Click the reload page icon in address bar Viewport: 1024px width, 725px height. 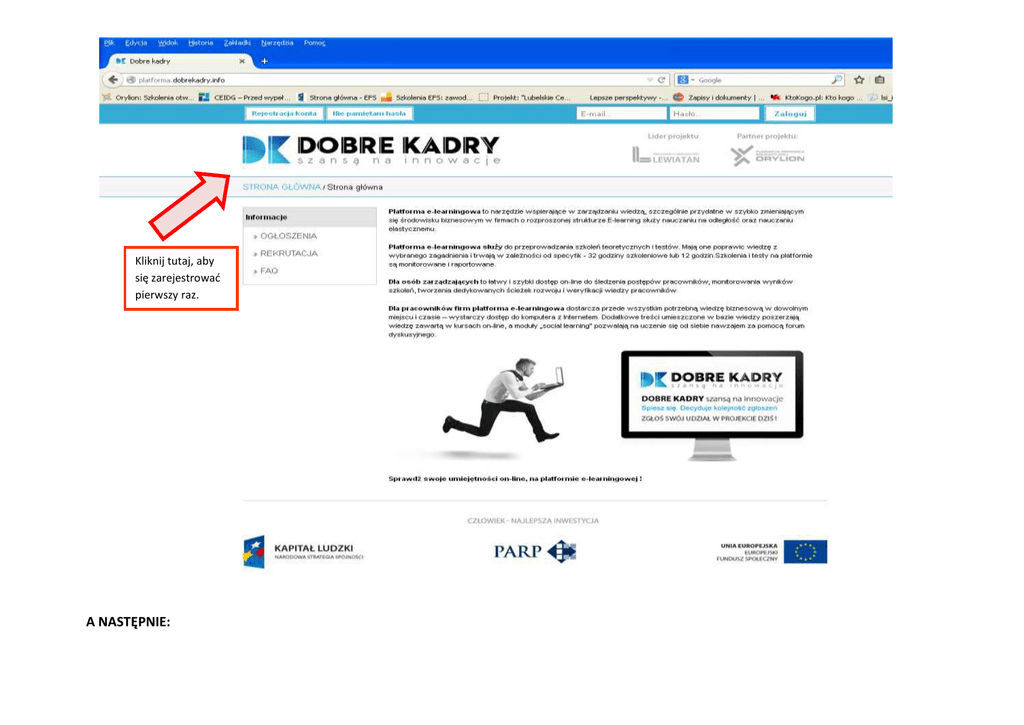pyautogui.click(x=662, y=80)
